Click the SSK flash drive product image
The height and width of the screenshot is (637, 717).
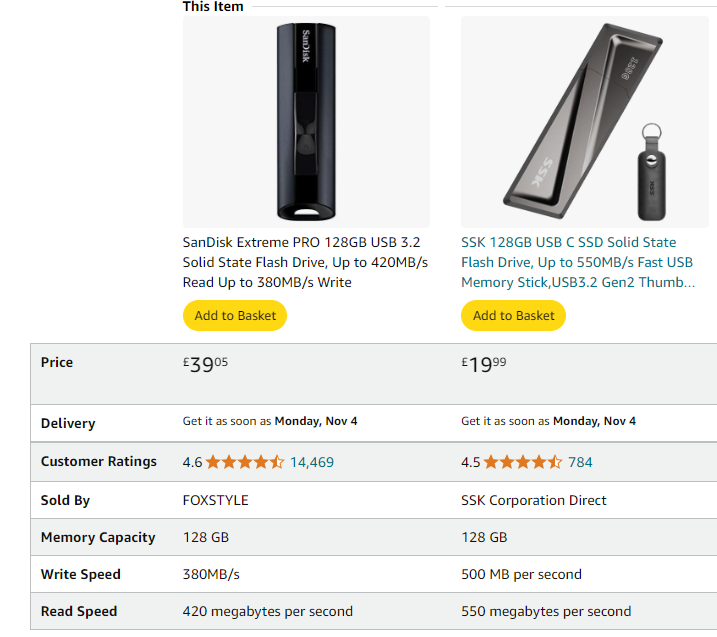(584, 122)
